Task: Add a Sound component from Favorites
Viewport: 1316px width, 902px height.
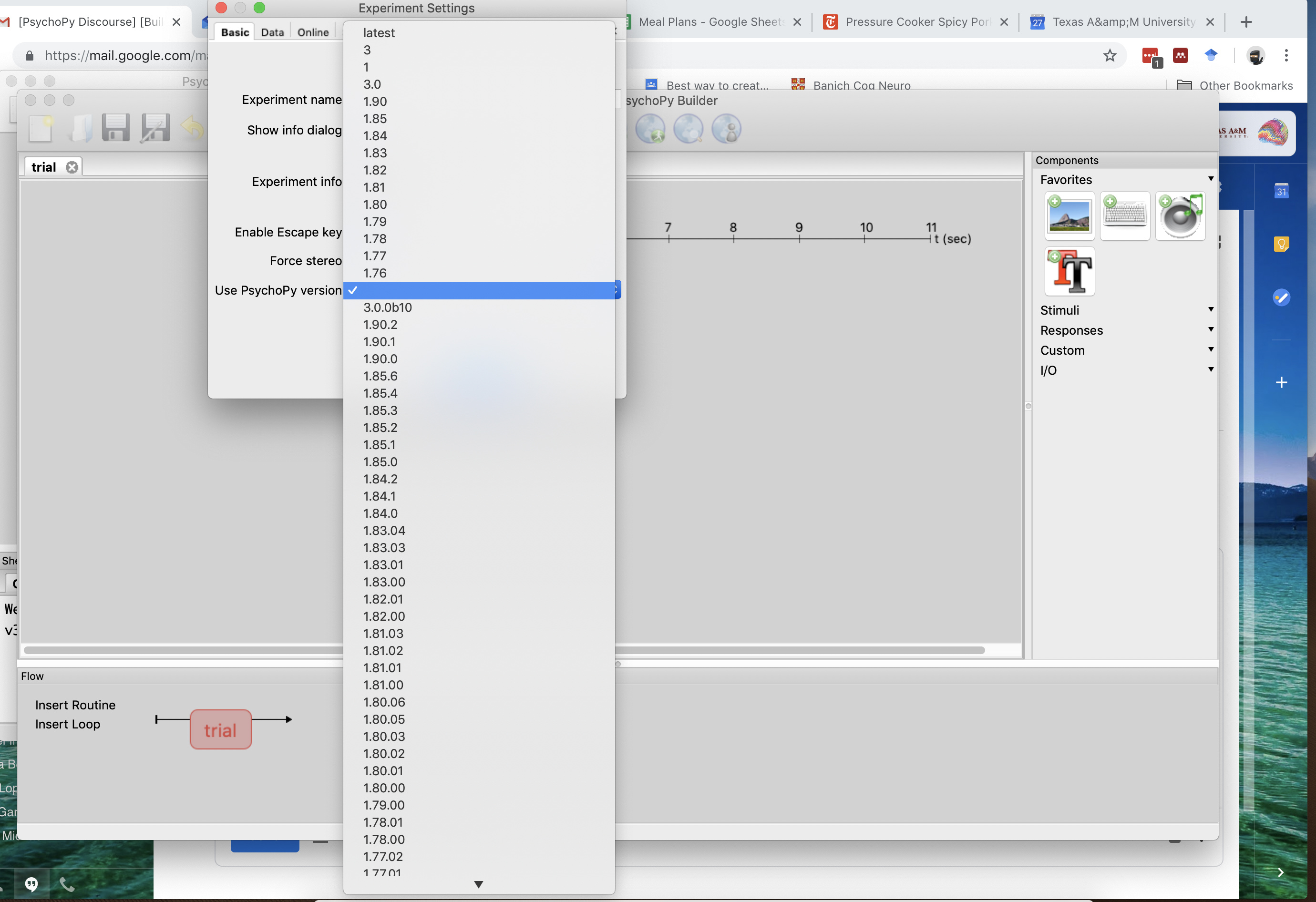Action: (x=1180, y=216)
